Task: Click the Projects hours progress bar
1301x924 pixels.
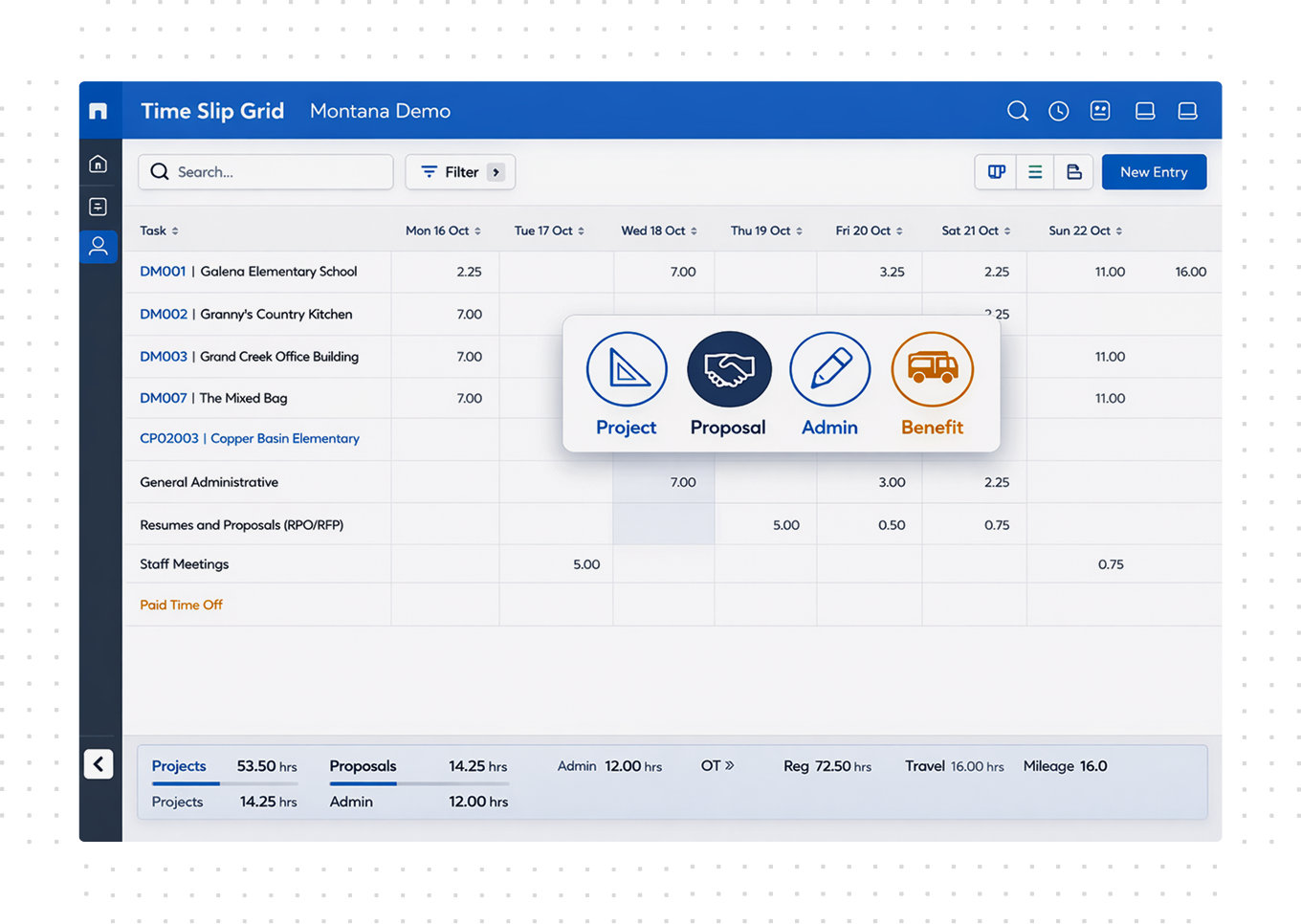Action: click(225, 782)
